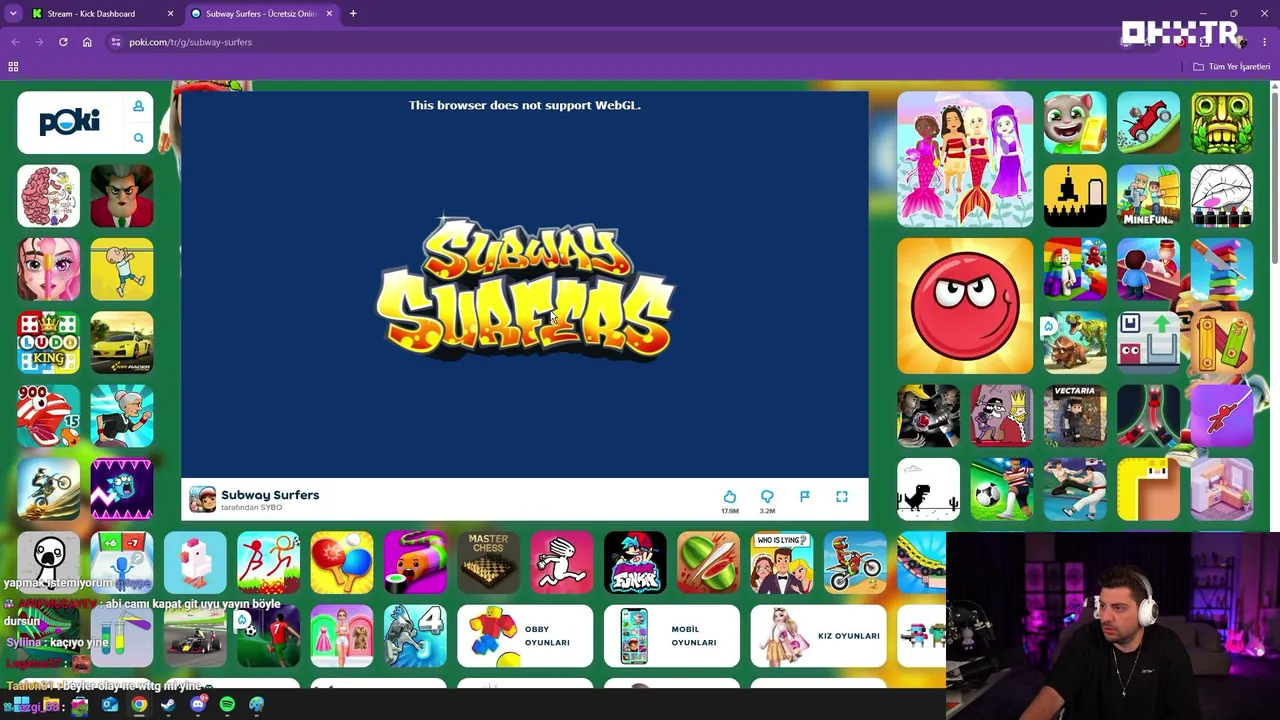
Task: Reload the page in the browser toolbar
Action: pos(63,42)
